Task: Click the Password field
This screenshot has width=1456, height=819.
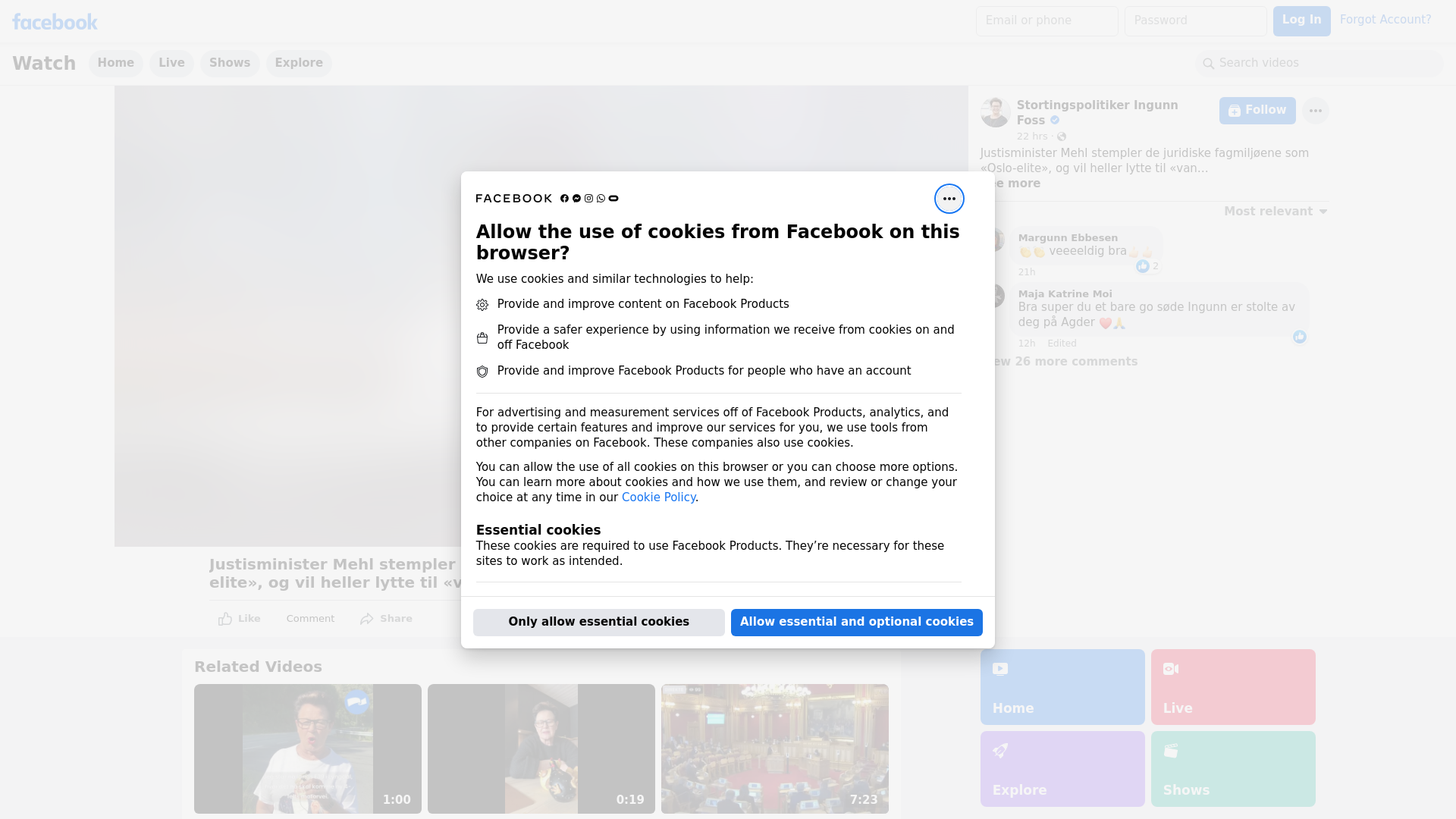Action: click(x=1196, y=21)
